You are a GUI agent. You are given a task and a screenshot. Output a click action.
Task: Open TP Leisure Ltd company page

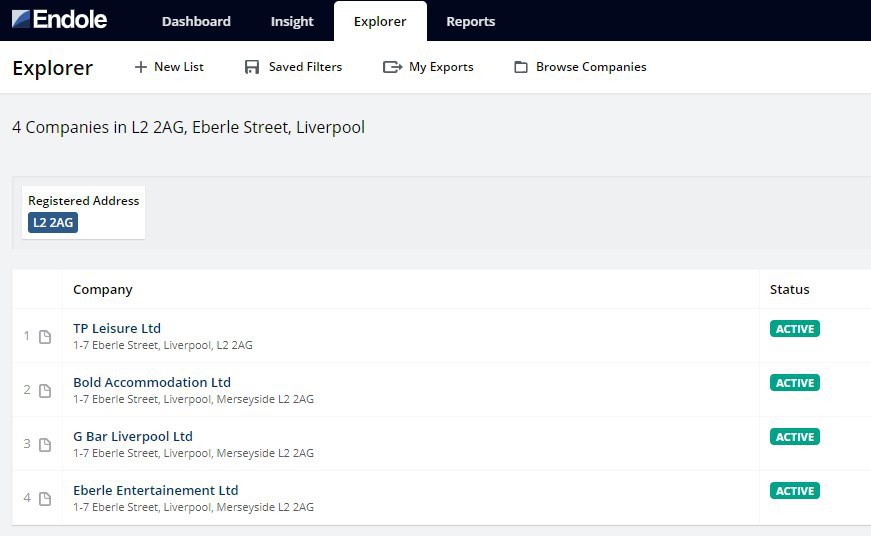pyautogui.click(x=117, y=328)
